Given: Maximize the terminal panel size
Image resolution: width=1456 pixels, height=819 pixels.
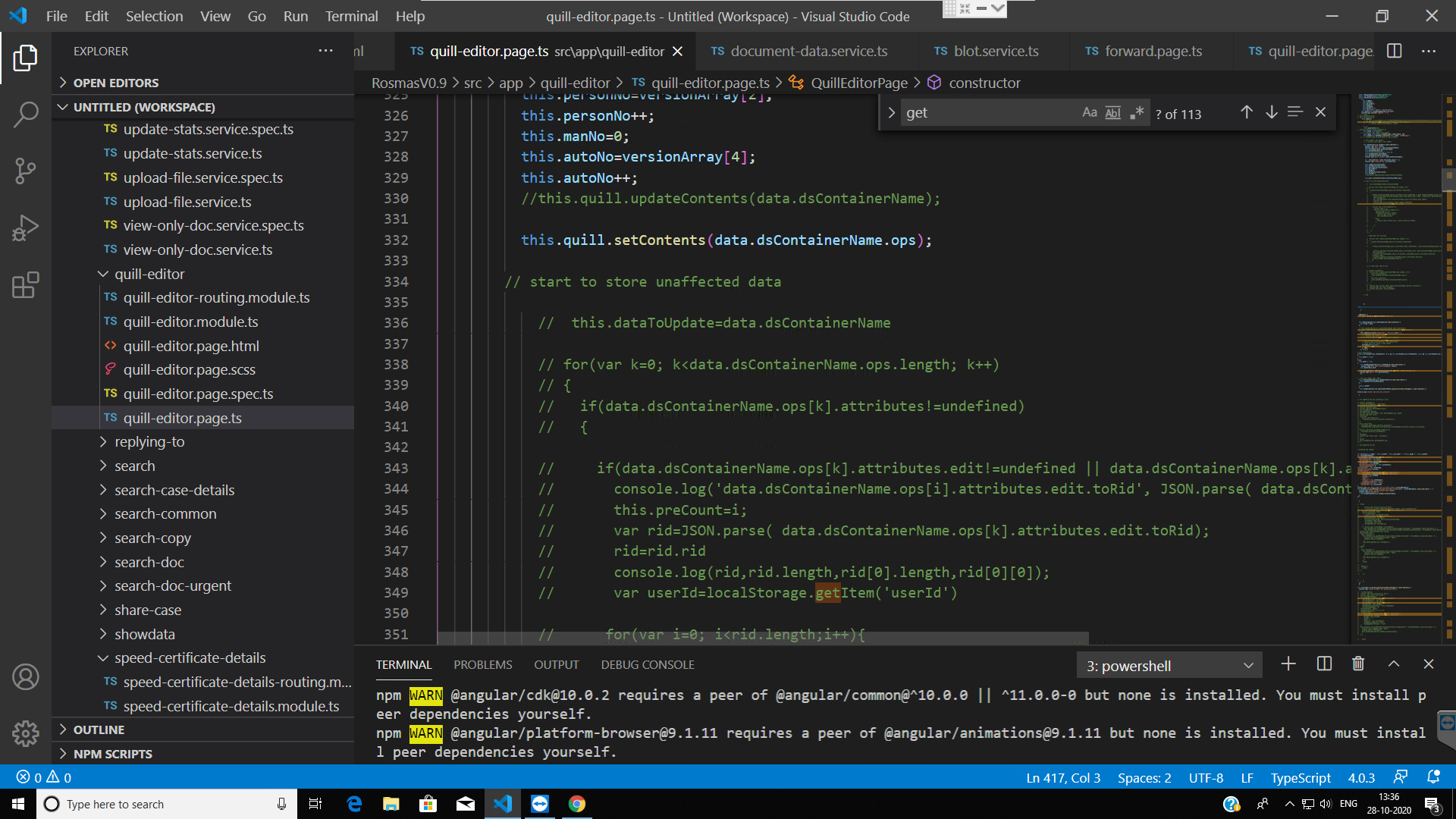Looking at the screenshot, I should (x=1394, y=664).
